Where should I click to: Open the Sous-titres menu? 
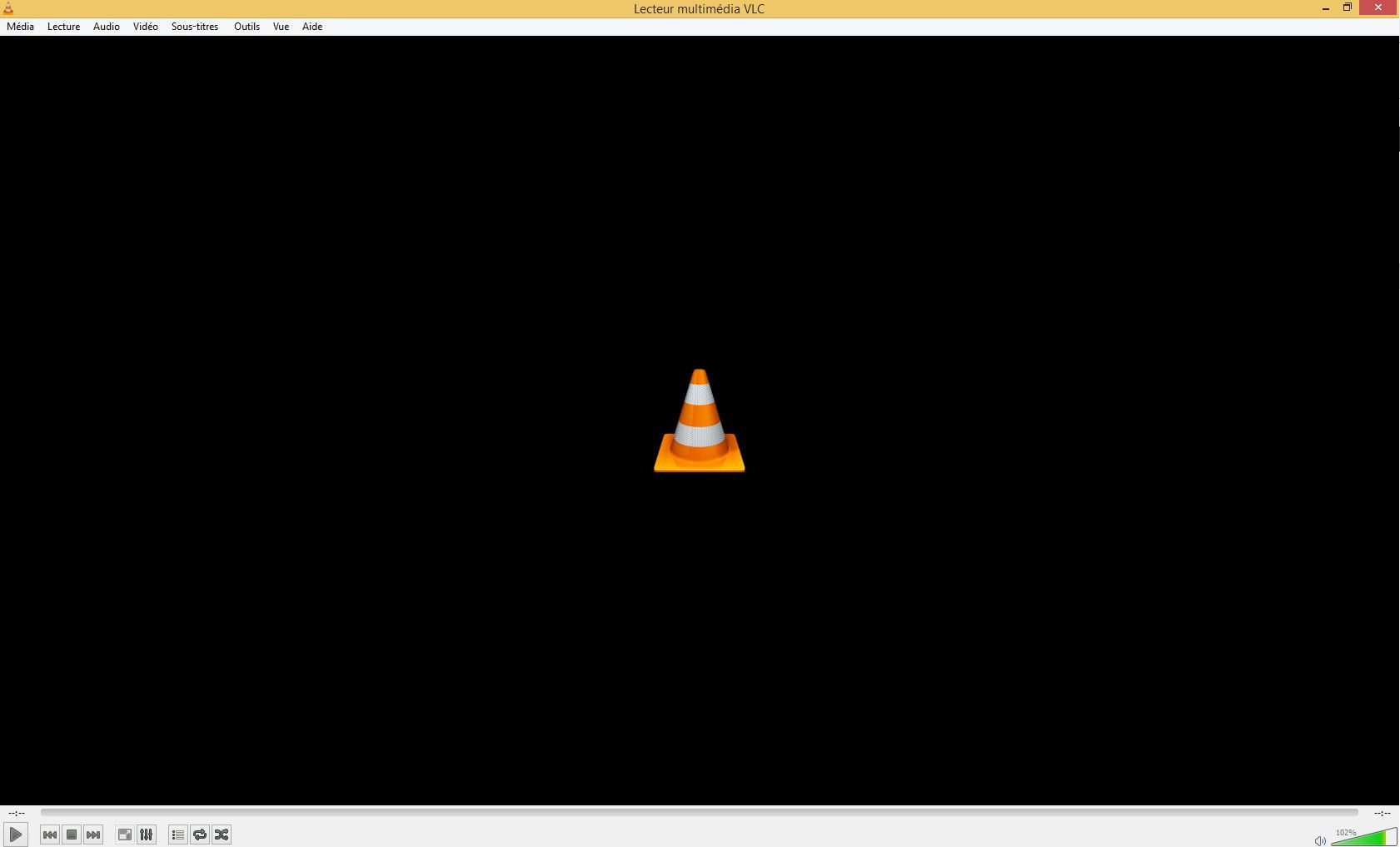tap(195, 27)
